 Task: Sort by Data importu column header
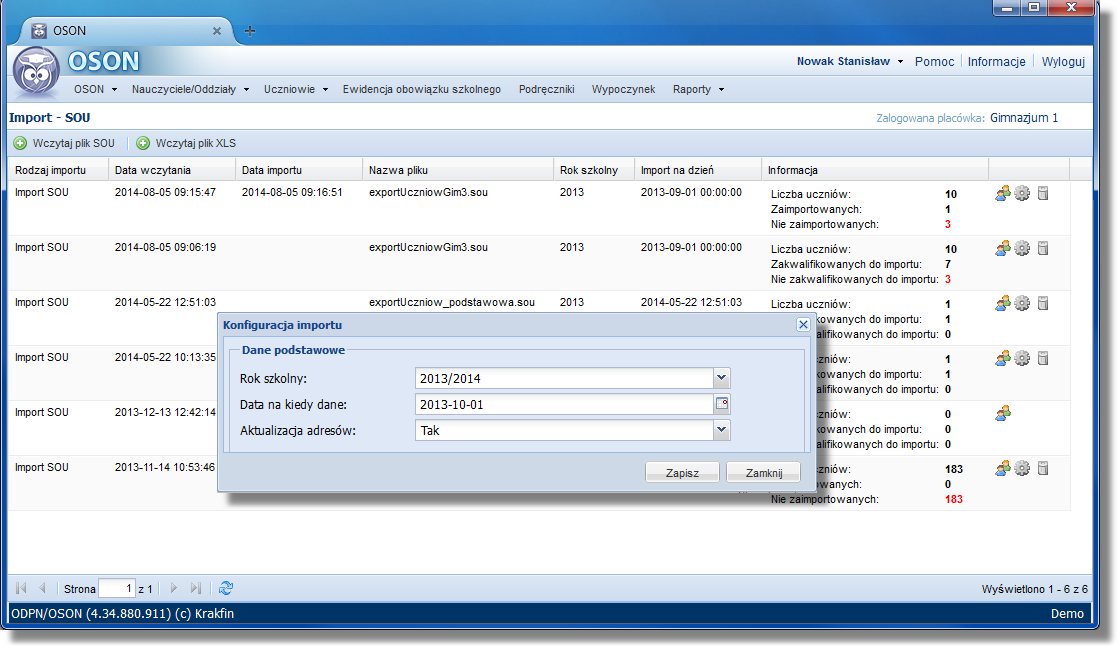tap(299, 170)
